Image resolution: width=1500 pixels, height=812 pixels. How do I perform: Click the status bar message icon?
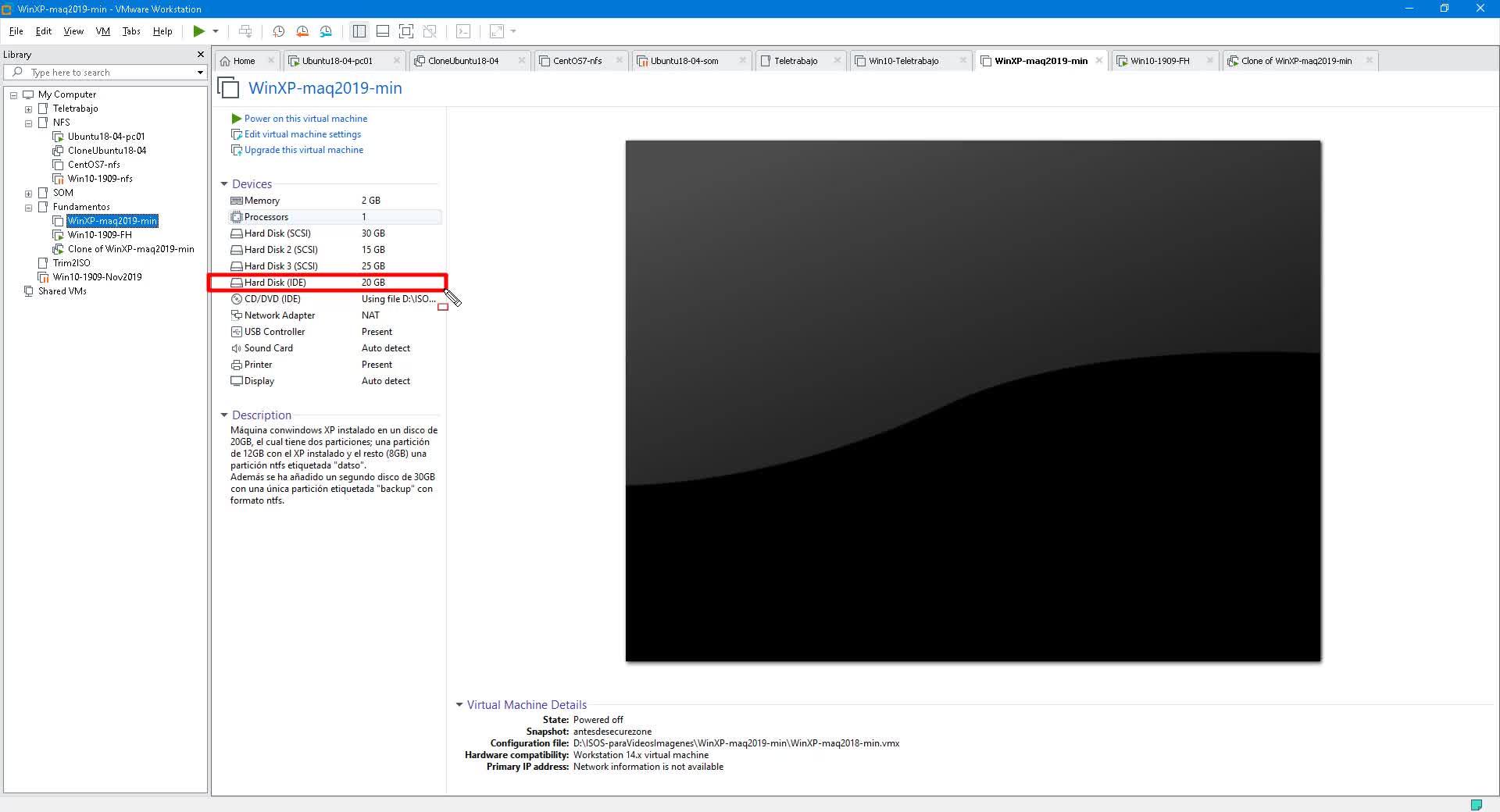tap(1476, 805)
